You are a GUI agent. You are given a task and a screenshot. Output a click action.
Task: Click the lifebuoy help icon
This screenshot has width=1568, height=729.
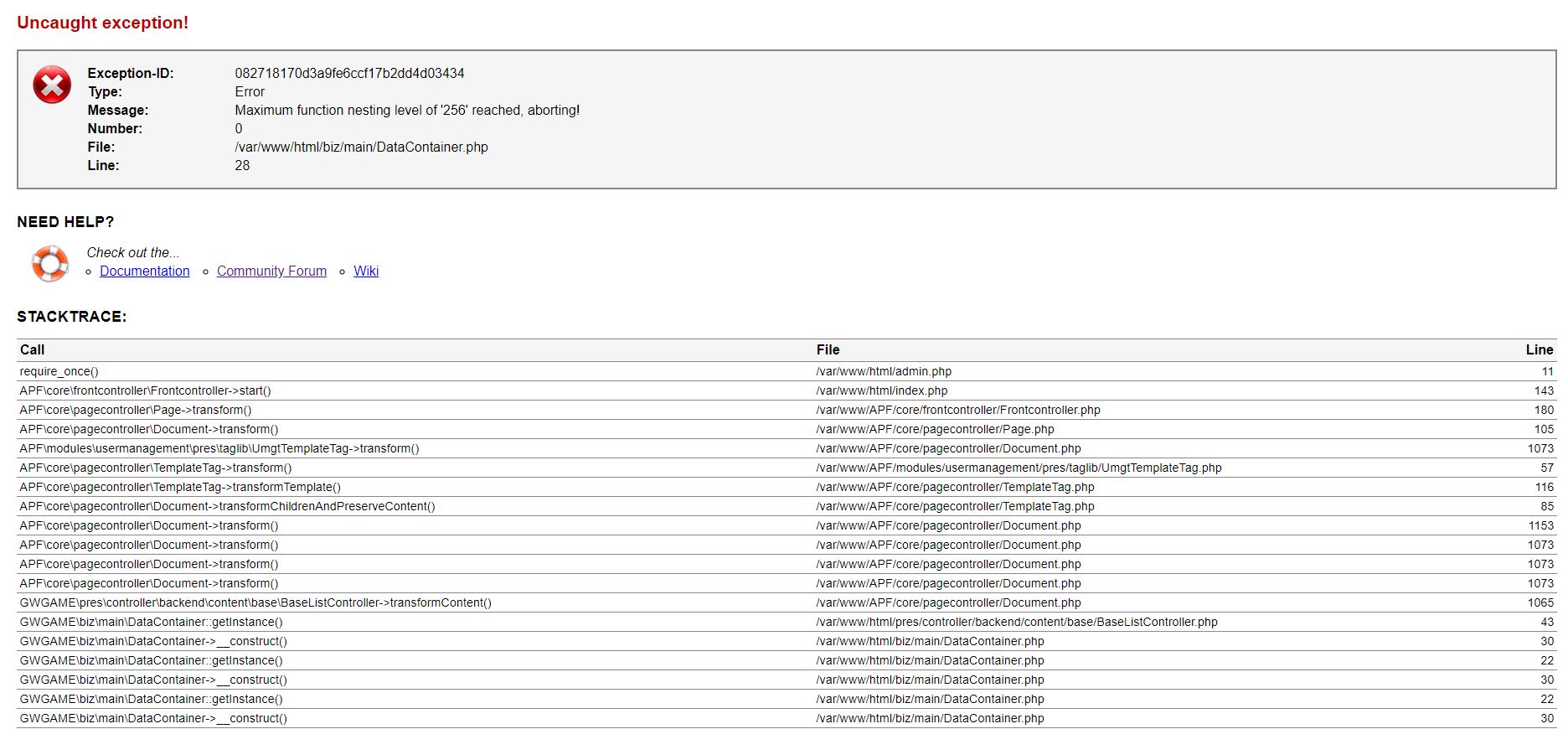click(50, 263)
